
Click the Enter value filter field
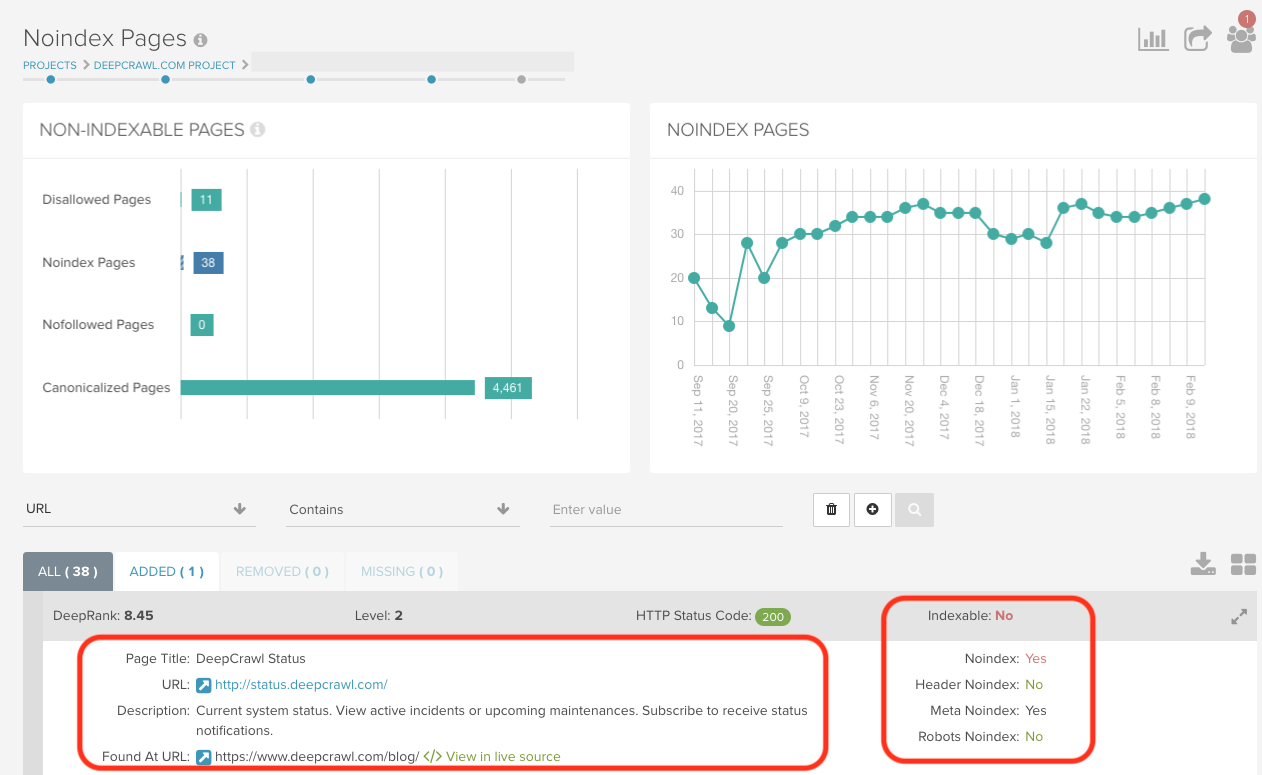click(x=666, y=509)
